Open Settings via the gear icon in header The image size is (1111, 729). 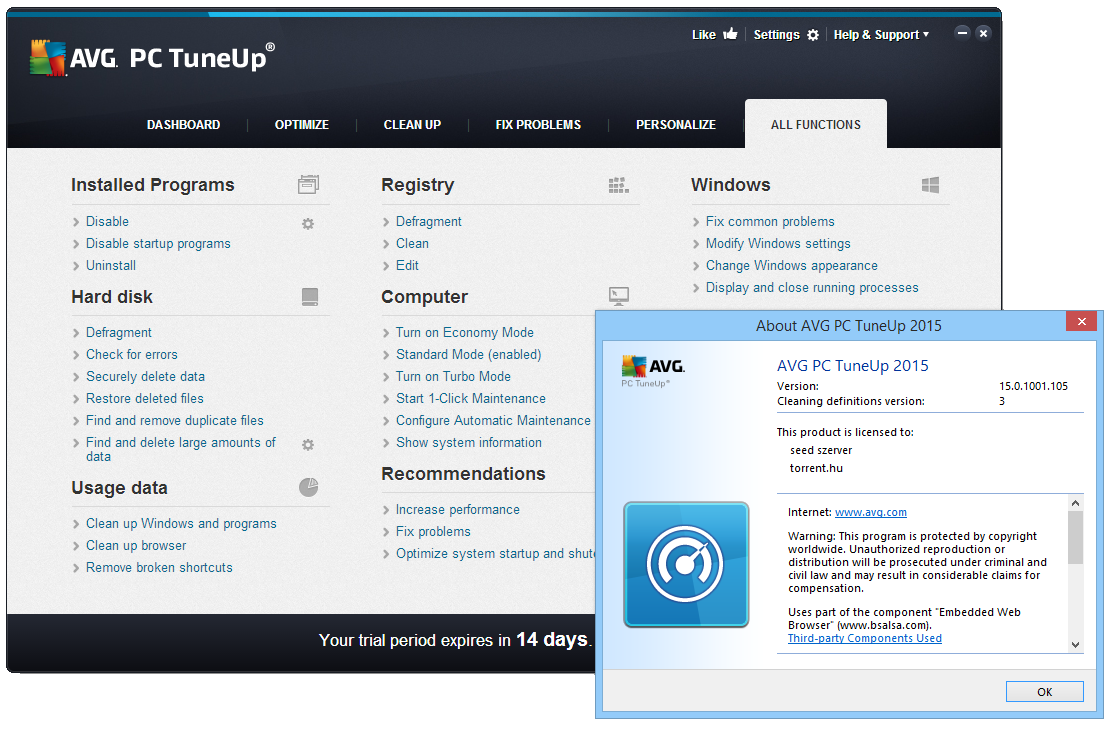pyautogui.click(x=813, y=35)
